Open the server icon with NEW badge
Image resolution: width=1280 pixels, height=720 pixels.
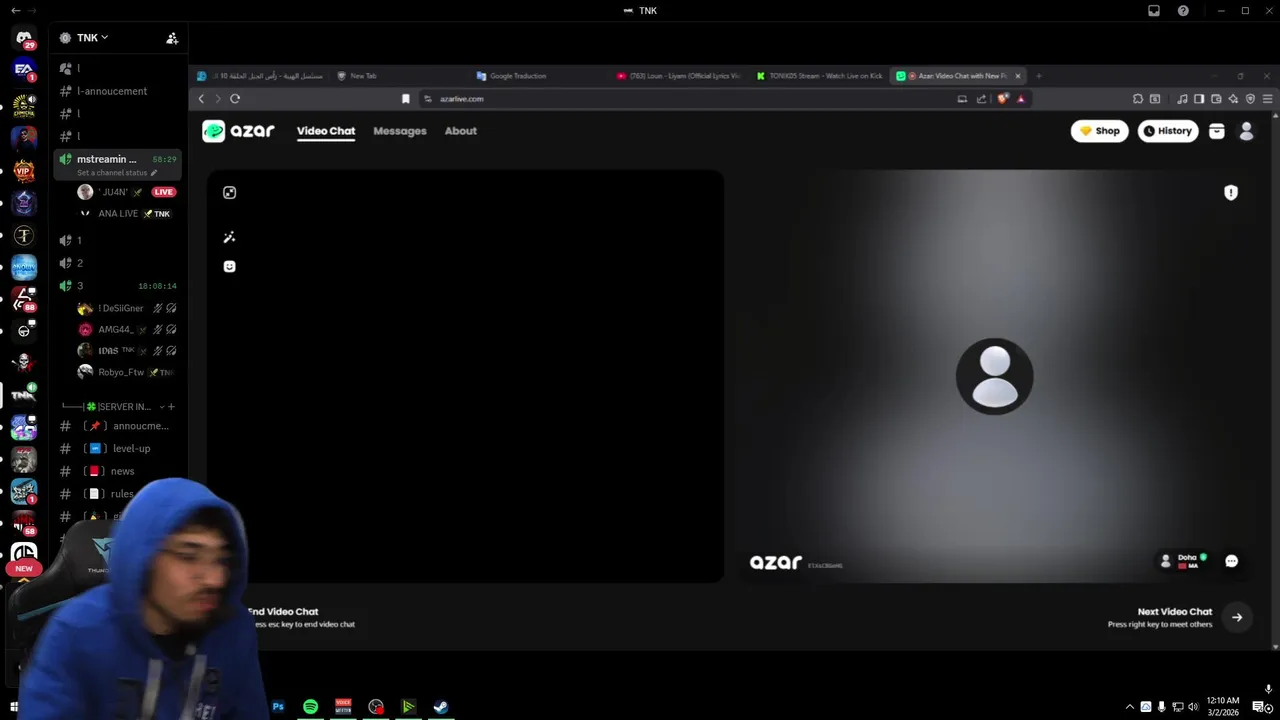(x=24, y=555)
